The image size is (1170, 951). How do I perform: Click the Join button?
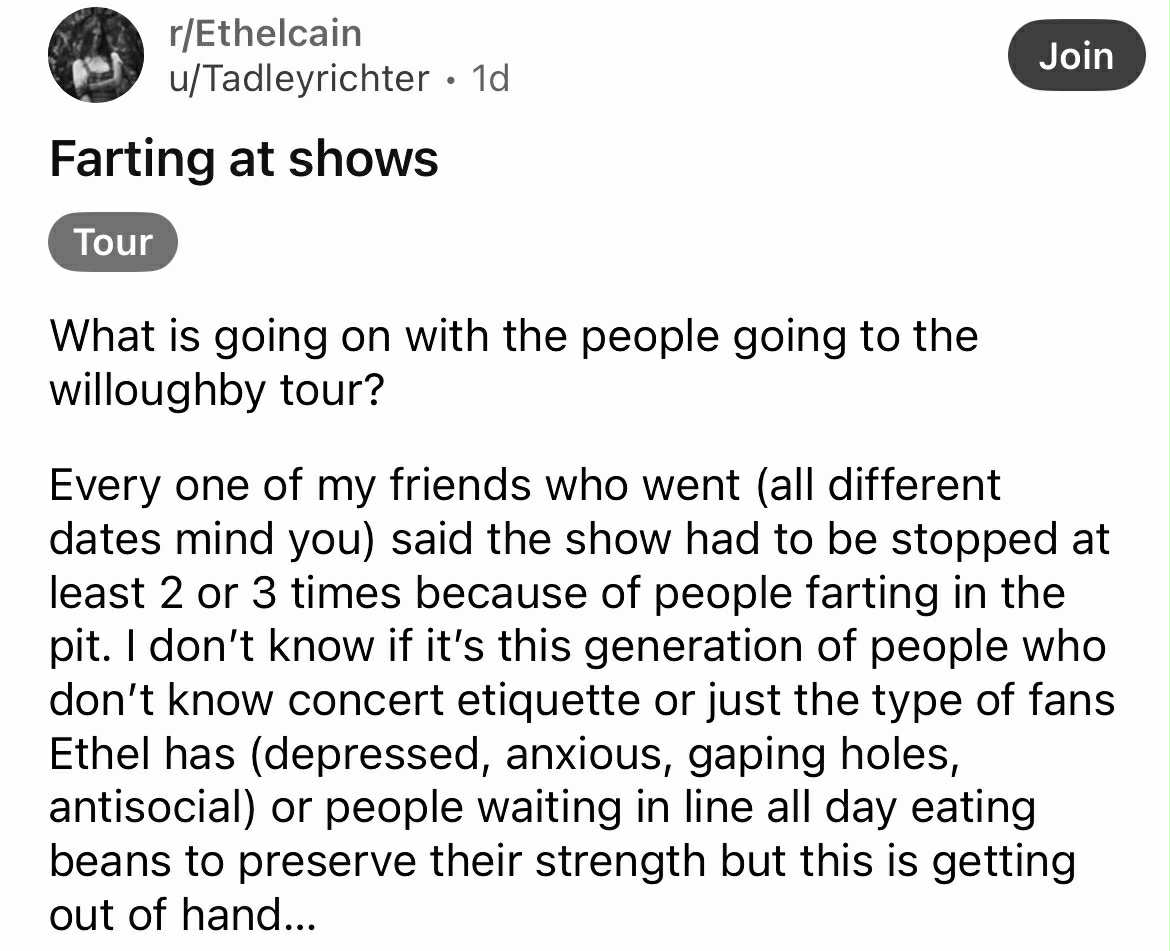point(1075,56)
